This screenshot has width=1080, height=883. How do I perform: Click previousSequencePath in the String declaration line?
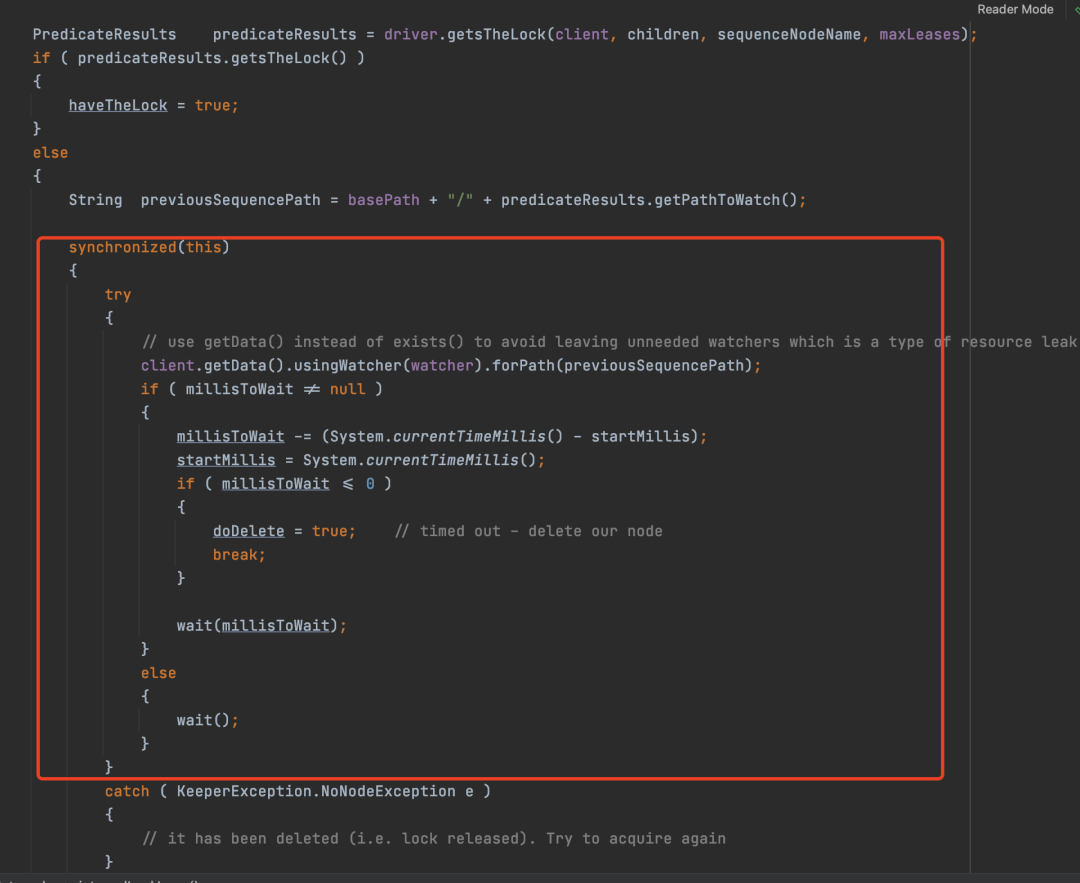tap(230, 200)
